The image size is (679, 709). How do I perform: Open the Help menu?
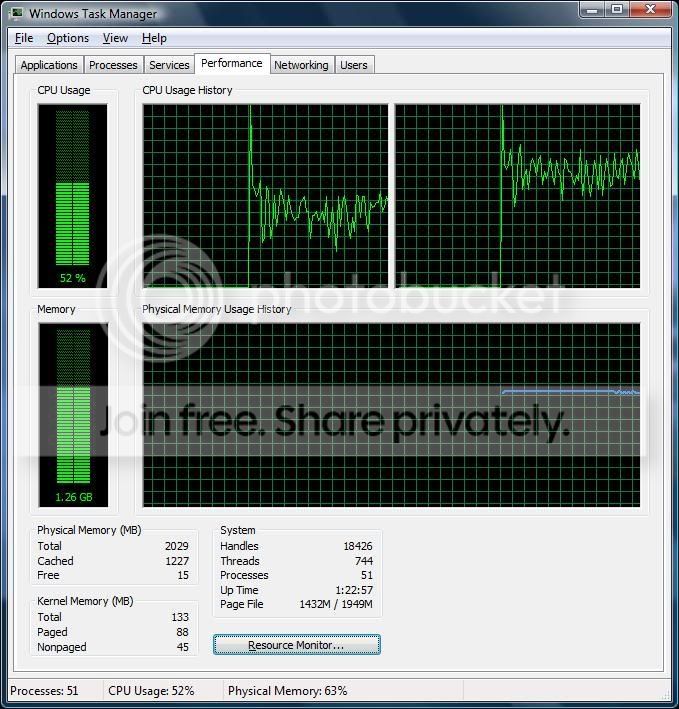[154, 38]
